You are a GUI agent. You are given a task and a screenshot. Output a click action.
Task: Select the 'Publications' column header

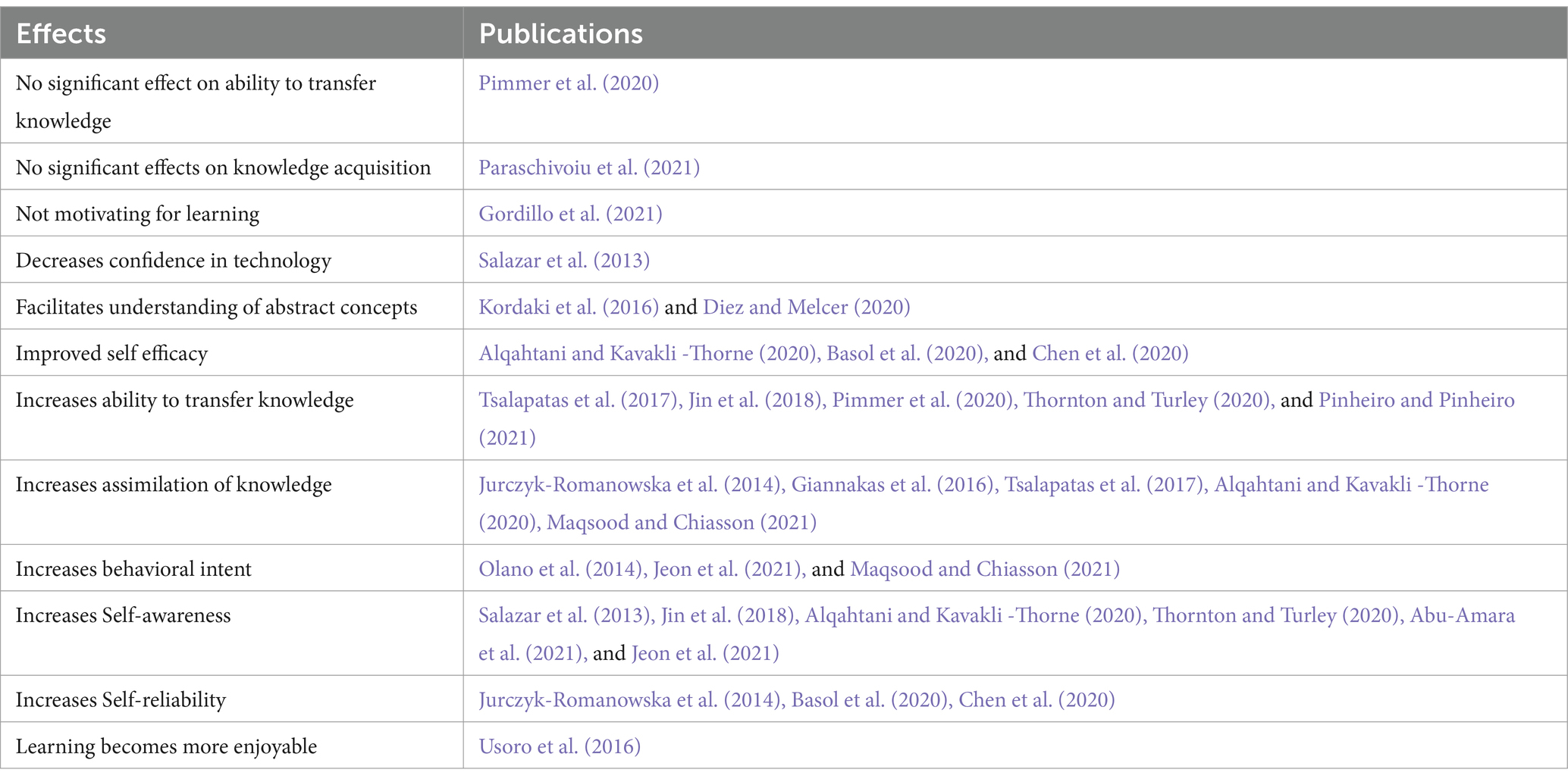click(1015, 33)
